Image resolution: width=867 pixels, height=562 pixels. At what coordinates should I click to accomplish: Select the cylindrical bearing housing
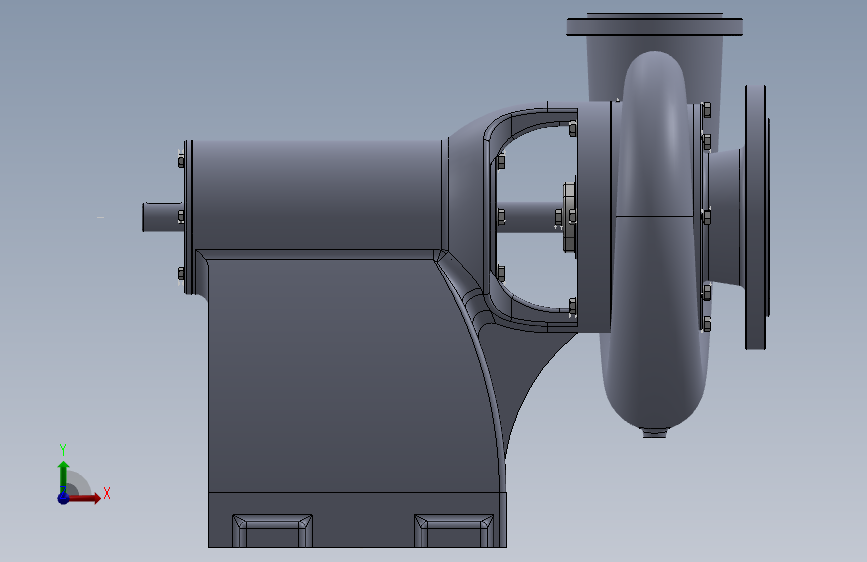point(316,195)
